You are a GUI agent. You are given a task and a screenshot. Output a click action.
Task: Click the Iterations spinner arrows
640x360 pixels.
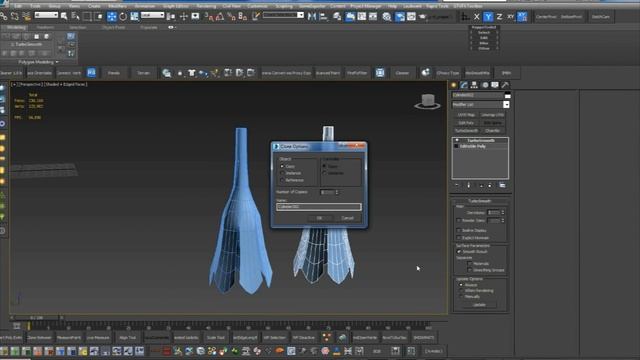click(x=503, y=212)
